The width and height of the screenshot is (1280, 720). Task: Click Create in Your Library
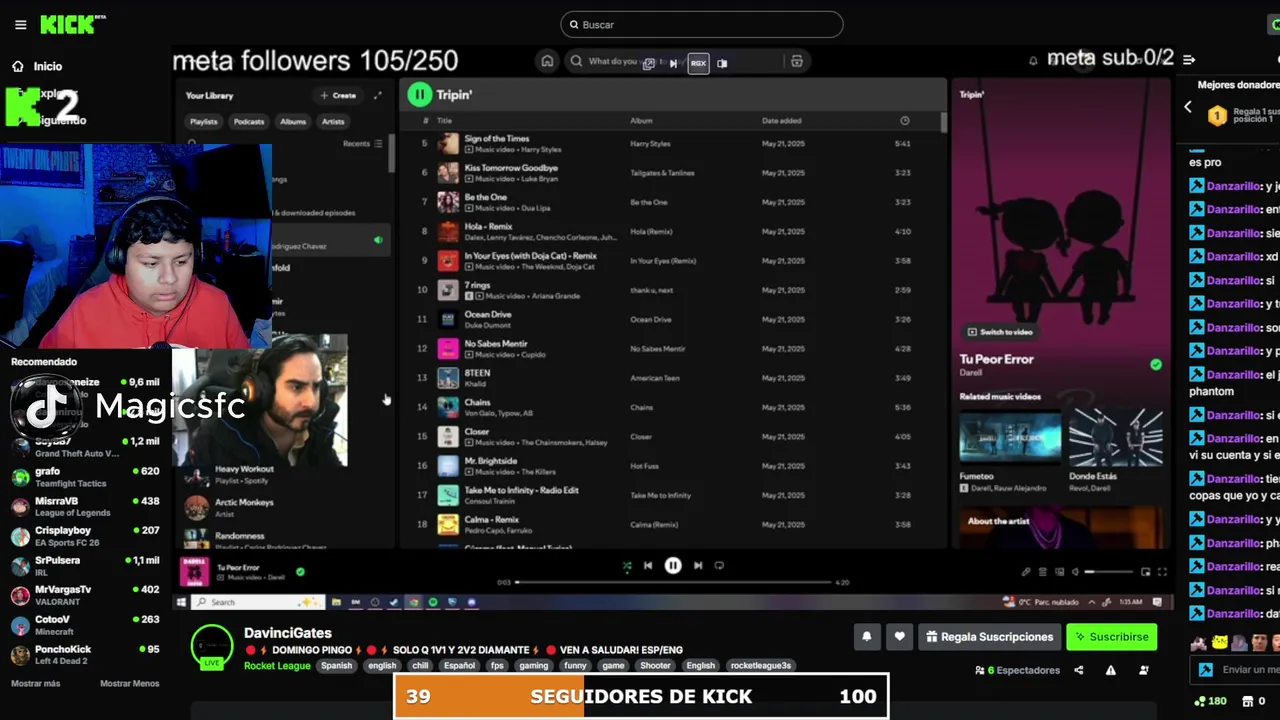tap(338, 95)
